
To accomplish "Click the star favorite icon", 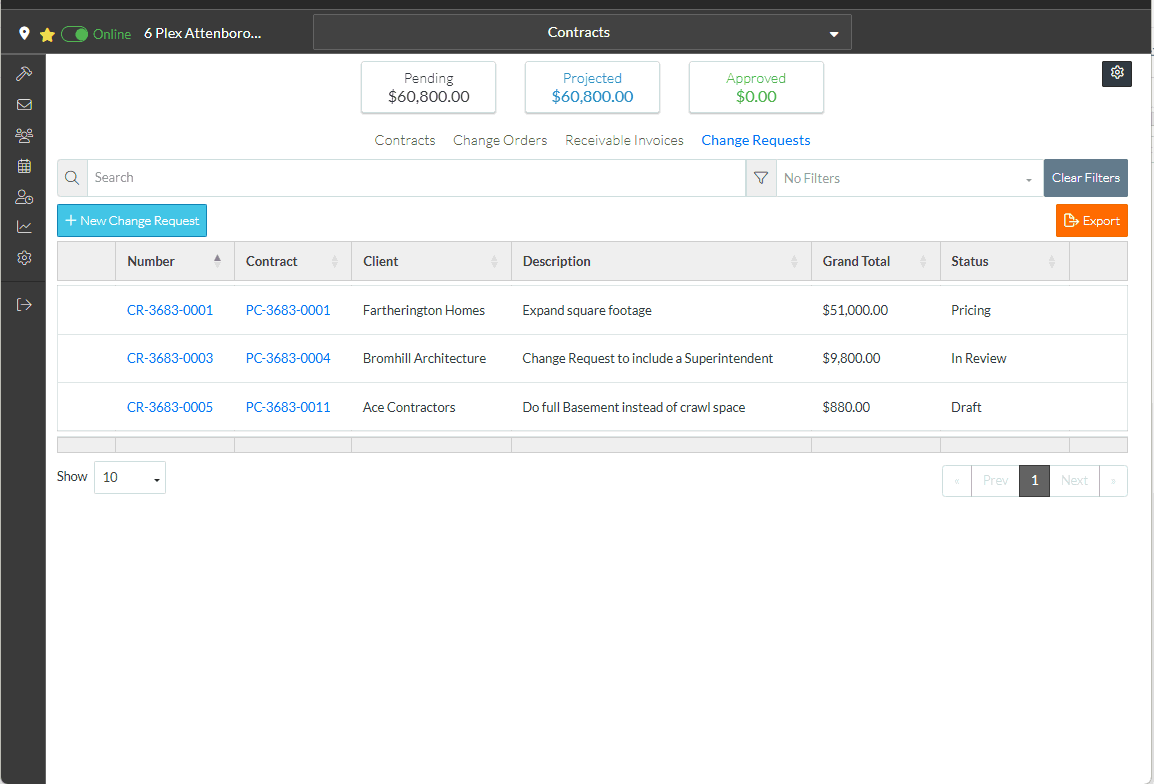I will tap(47, 34).
